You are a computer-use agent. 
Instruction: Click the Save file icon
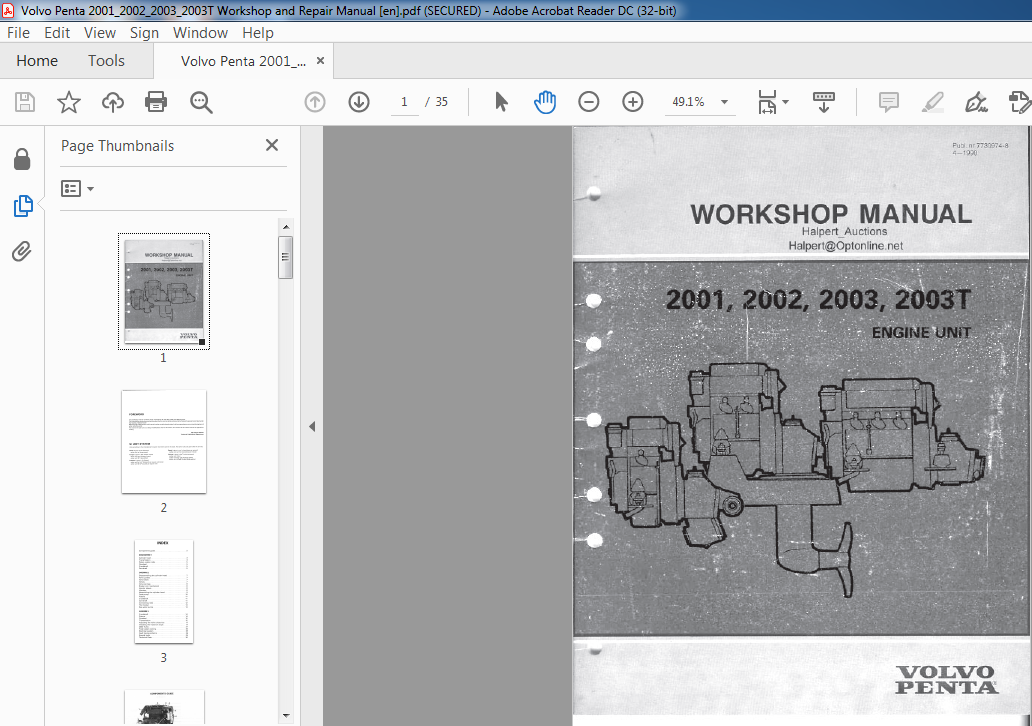click(24, 102)
